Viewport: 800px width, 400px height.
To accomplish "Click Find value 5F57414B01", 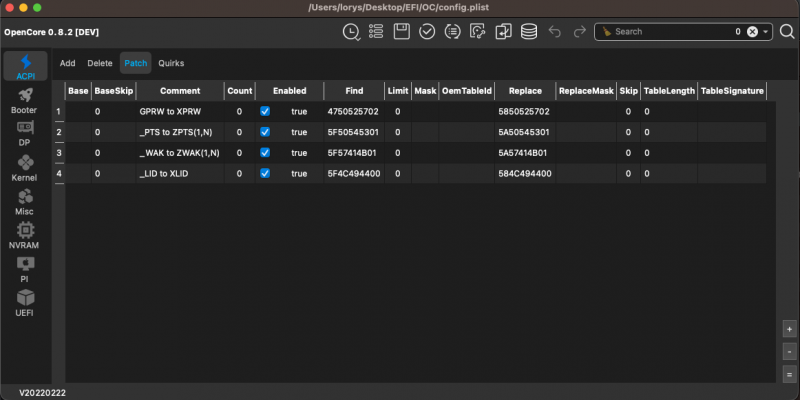I will point(354,153).
